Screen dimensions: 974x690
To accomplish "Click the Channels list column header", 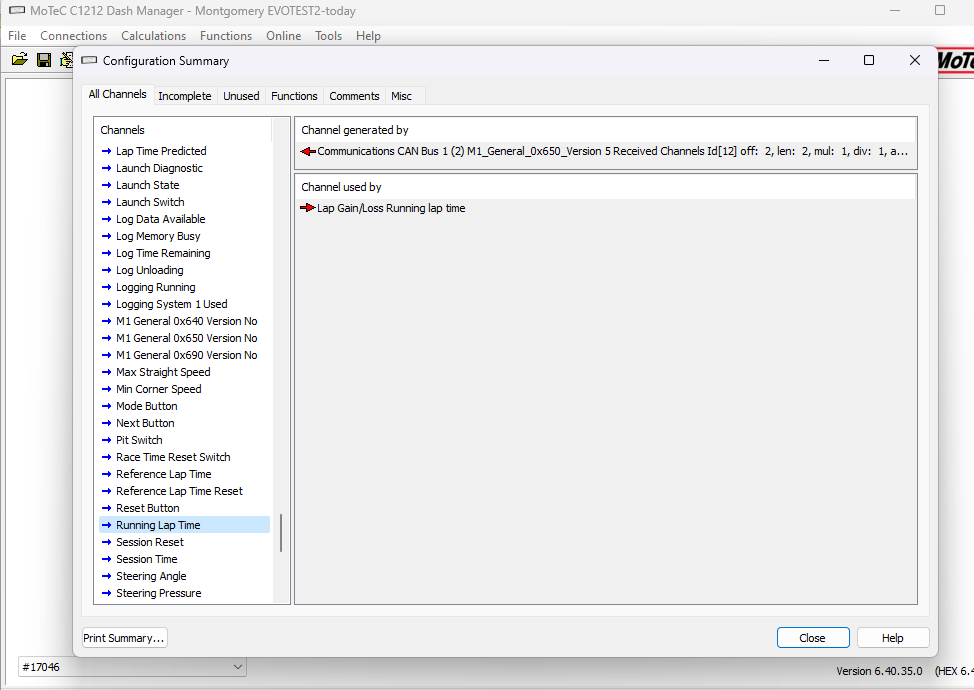I will pyautogui.click(x=183, y=130).
